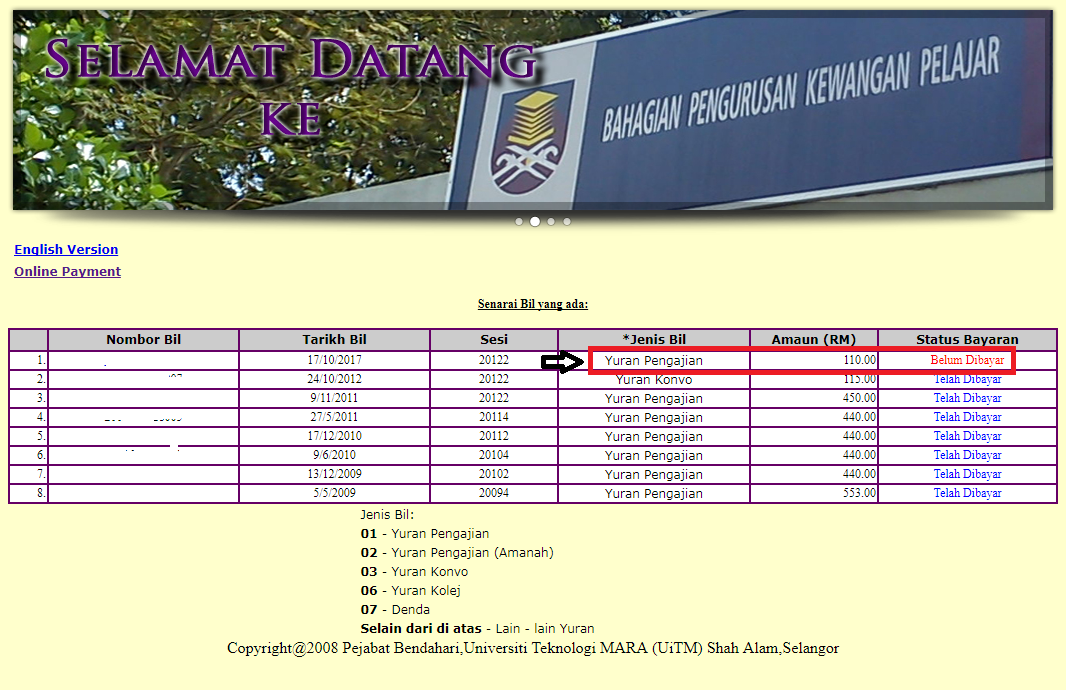
Task: Select the highlighted Yuran Pengajian row
Action: pos(652,360)
